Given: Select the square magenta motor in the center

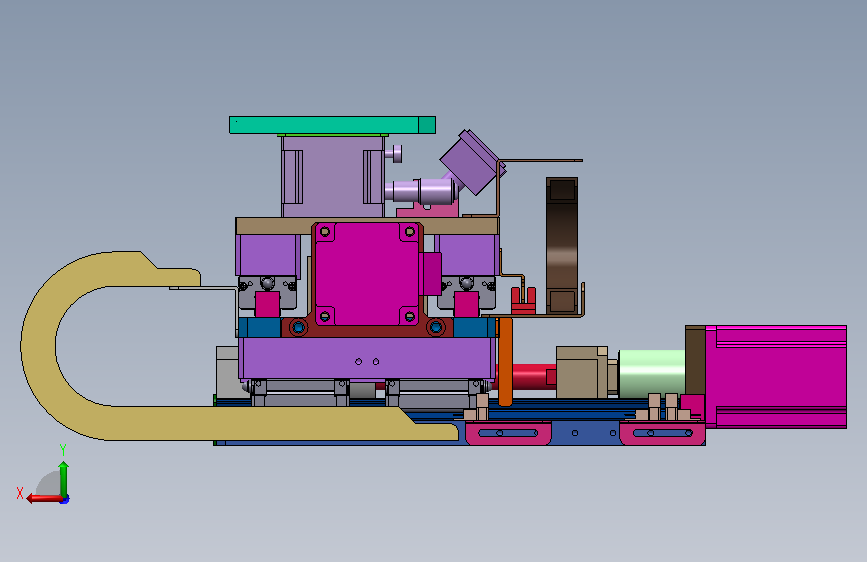Looking at the screenshot, I should click(366, 274).
